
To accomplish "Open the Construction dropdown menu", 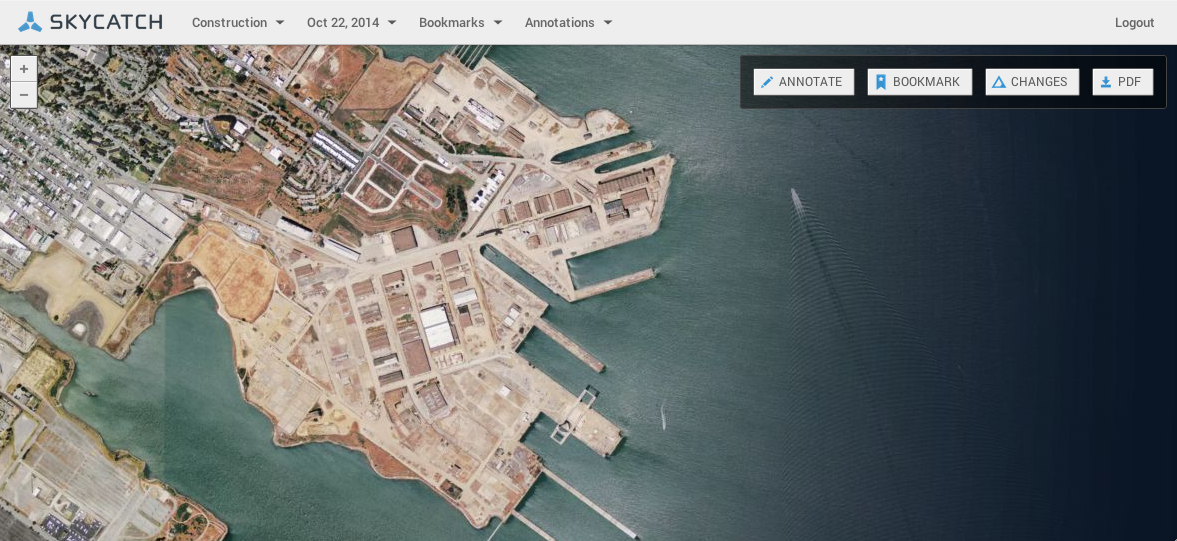I will [238, 23].
